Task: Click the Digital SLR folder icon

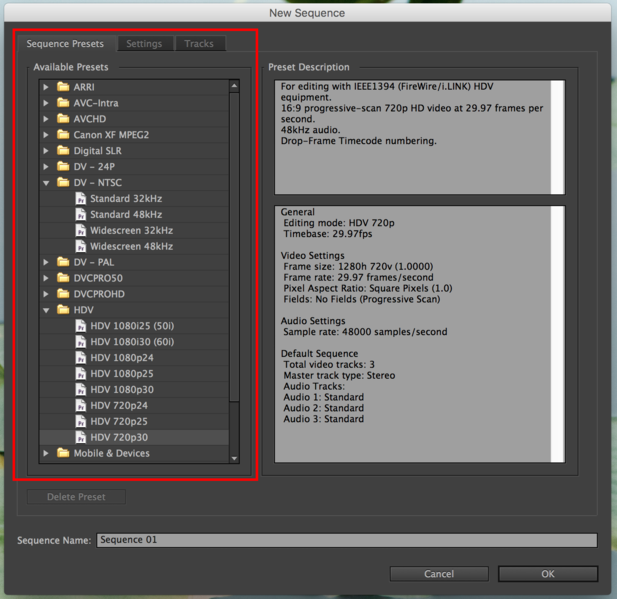Action: pyautogui.click(x=63, y=151)
